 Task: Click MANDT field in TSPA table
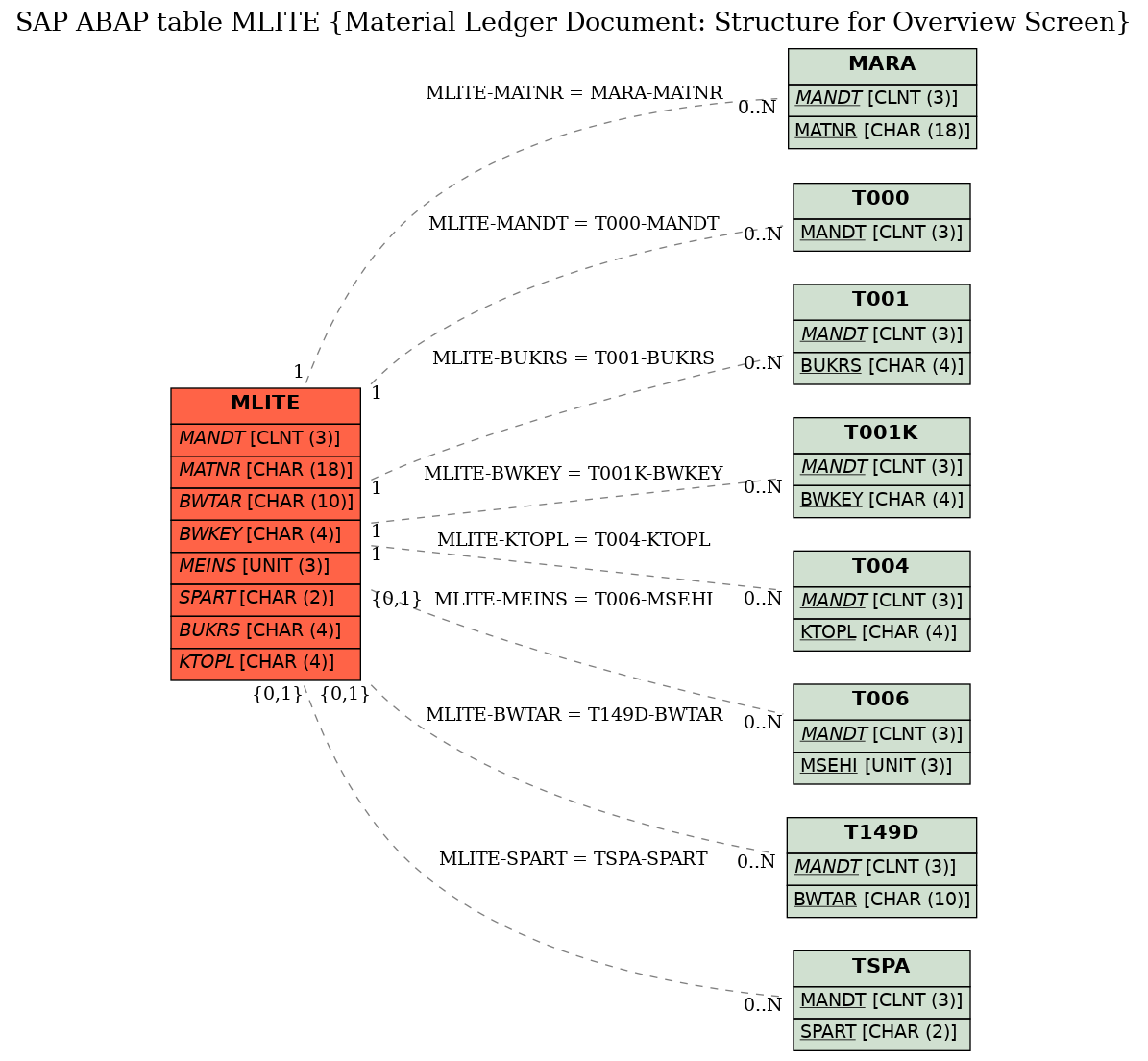coord(882,1002)
